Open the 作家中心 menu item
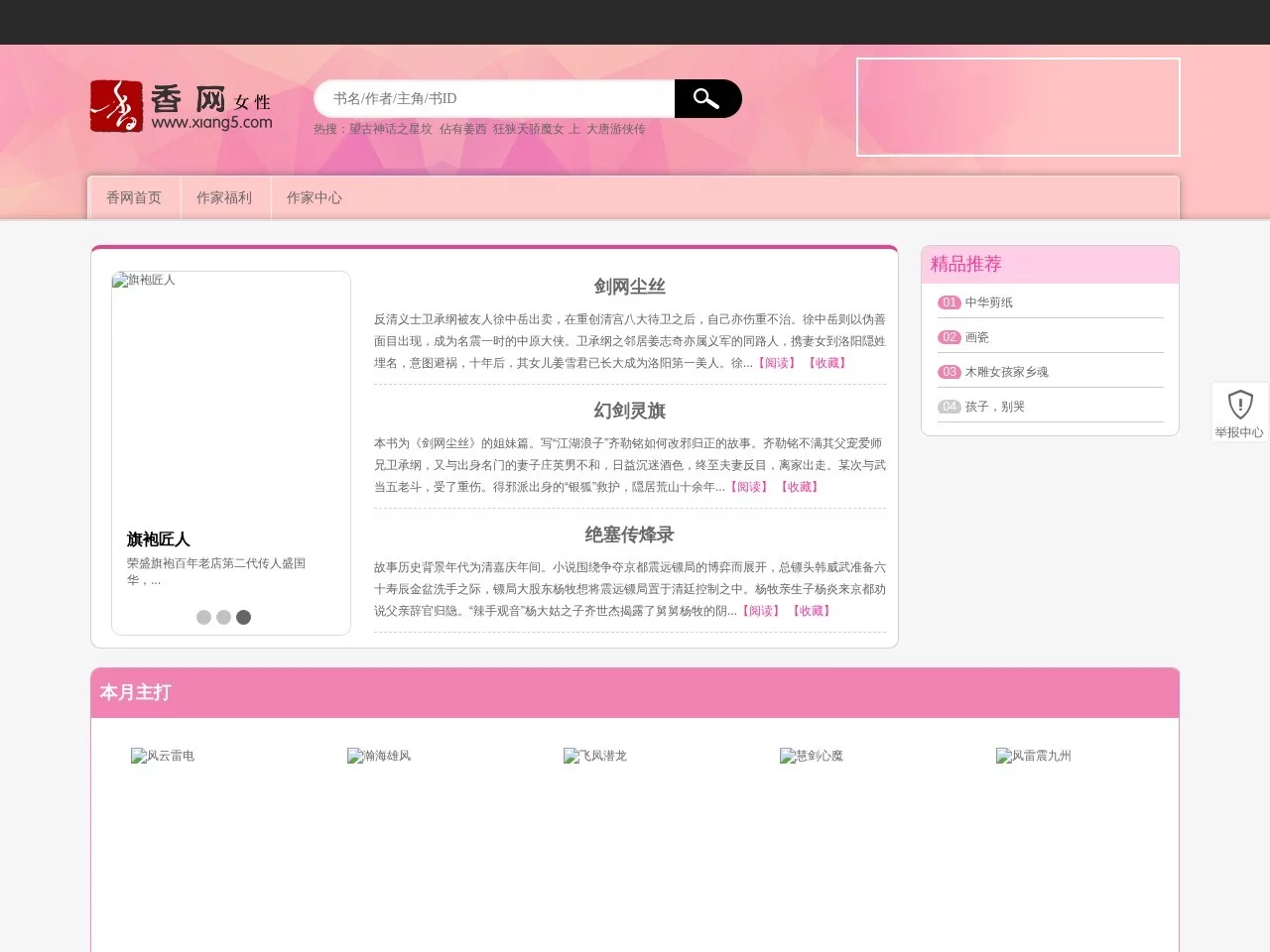Image resolution: width=1270 pixels, height=952 pixels. (x=315, y=197)
